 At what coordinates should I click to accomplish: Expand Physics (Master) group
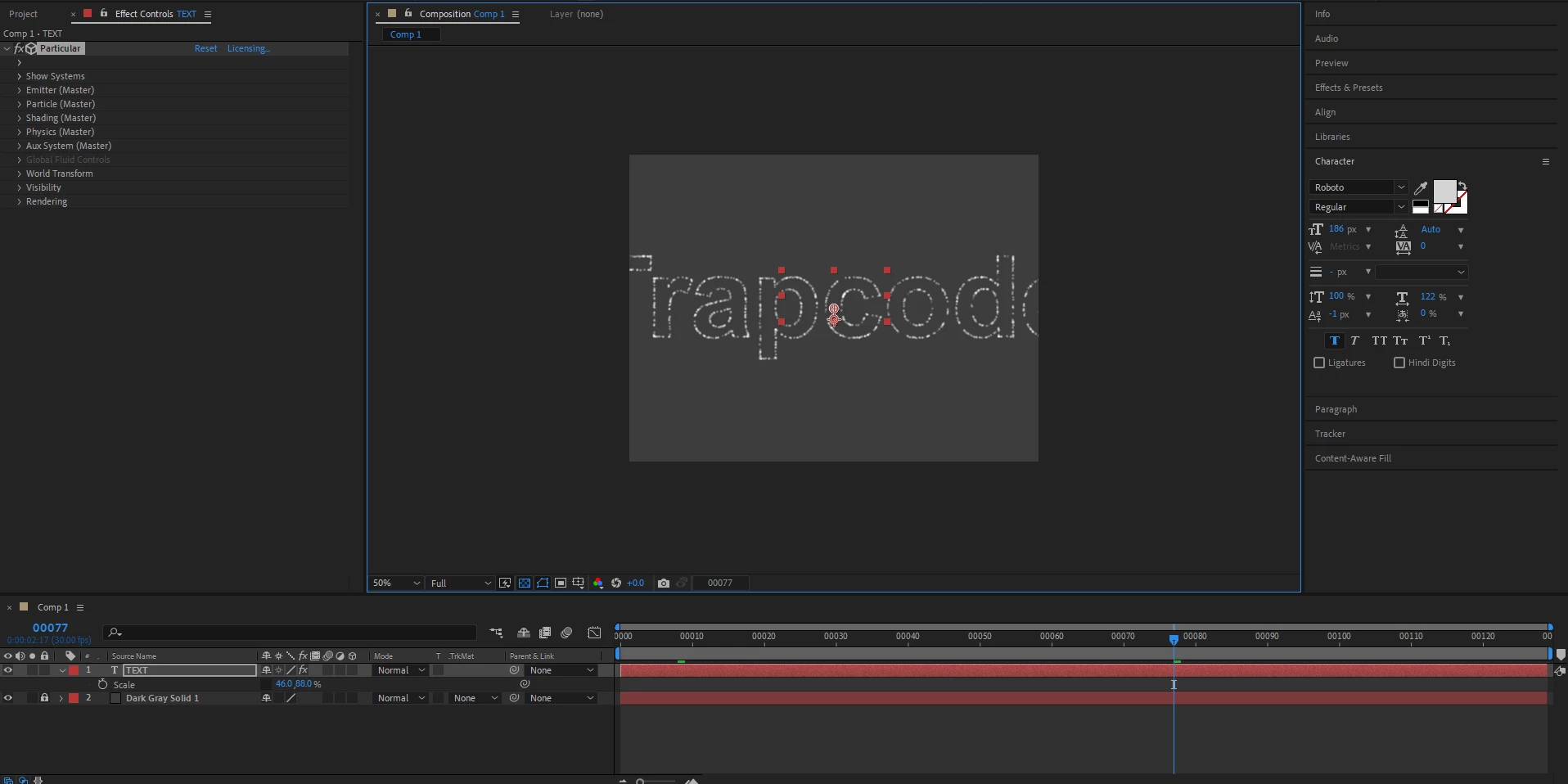[19, 132]
